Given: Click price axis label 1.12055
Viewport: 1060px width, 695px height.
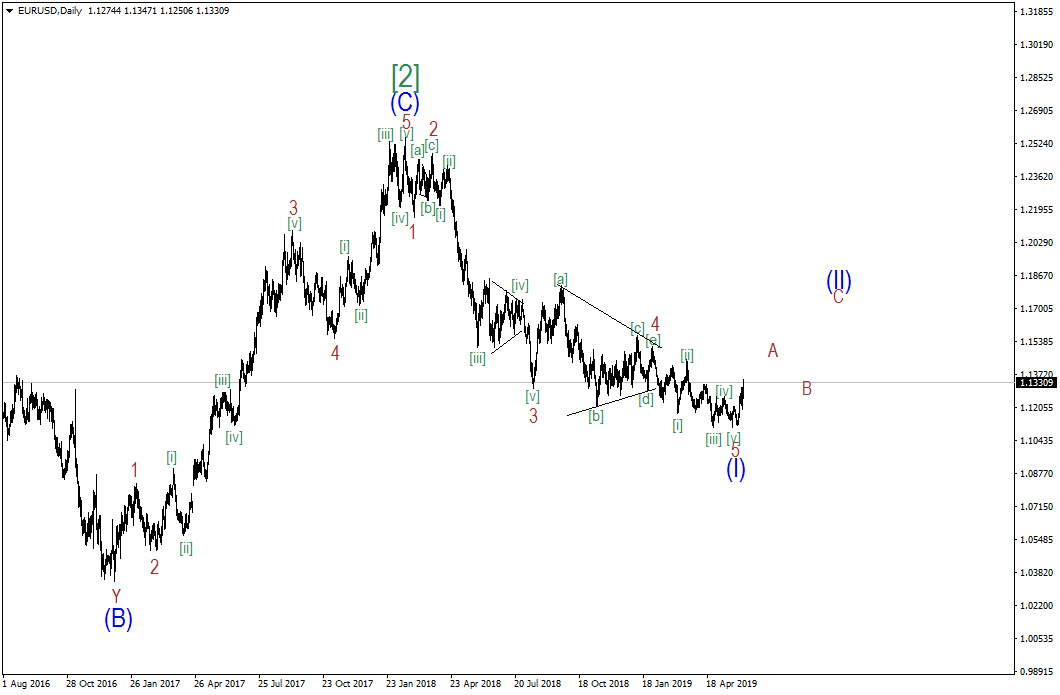Looking at the screenshot, I should [1036, 408].
